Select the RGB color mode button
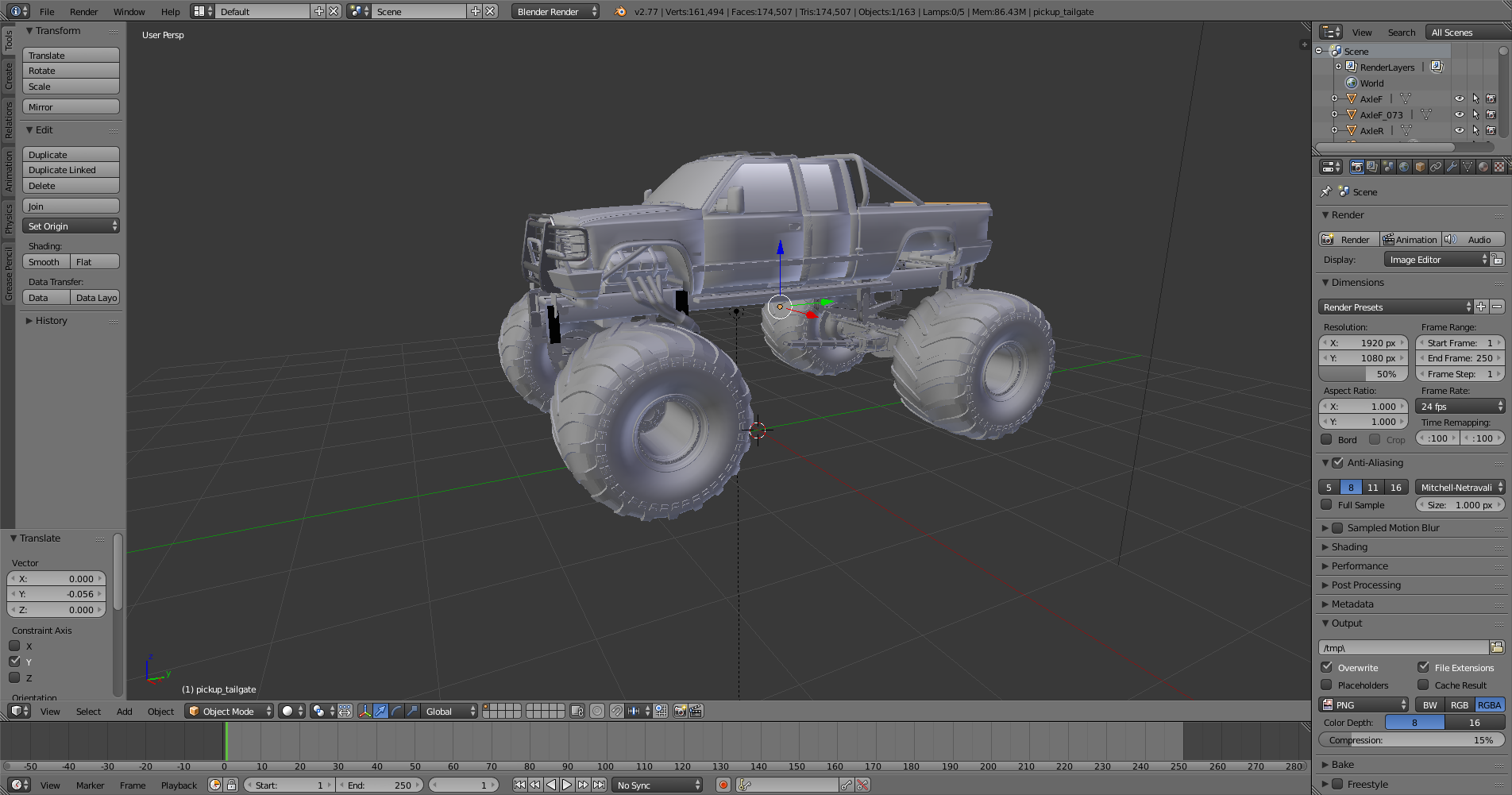This screenshot has height=795, width=1512. tap(1460, 704)
